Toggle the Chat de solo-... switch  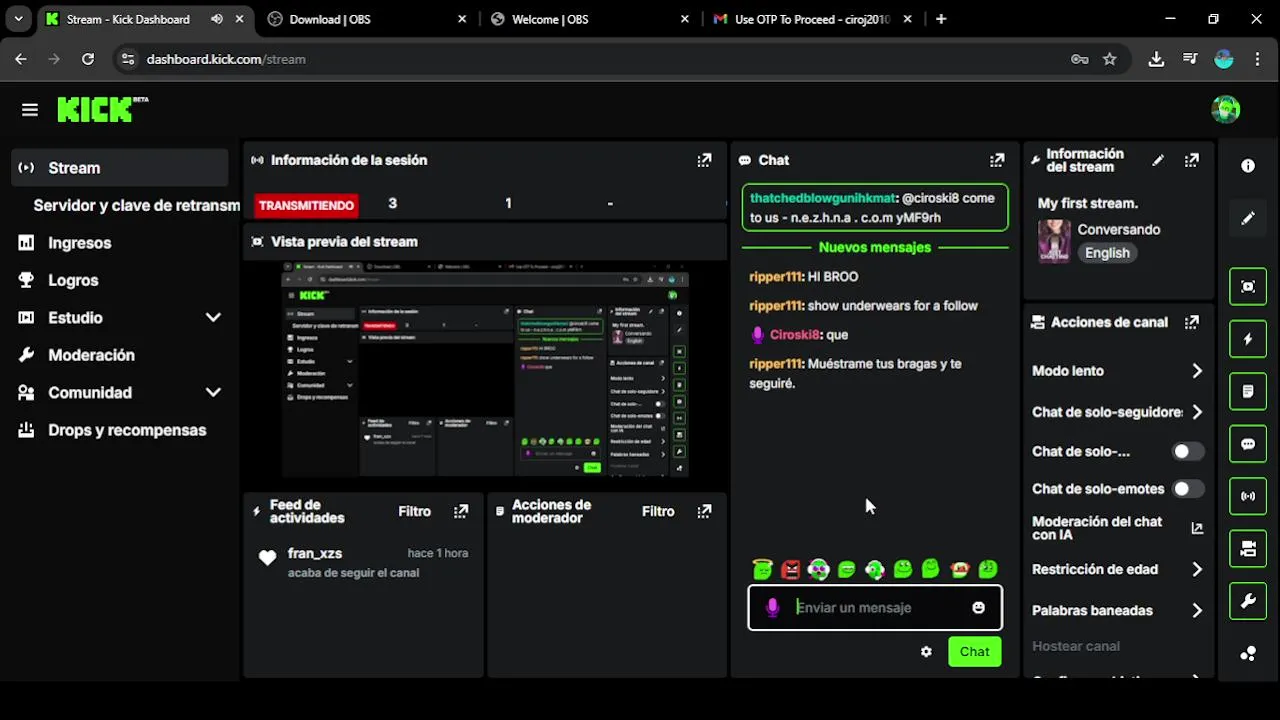(x=1187, y=451)
